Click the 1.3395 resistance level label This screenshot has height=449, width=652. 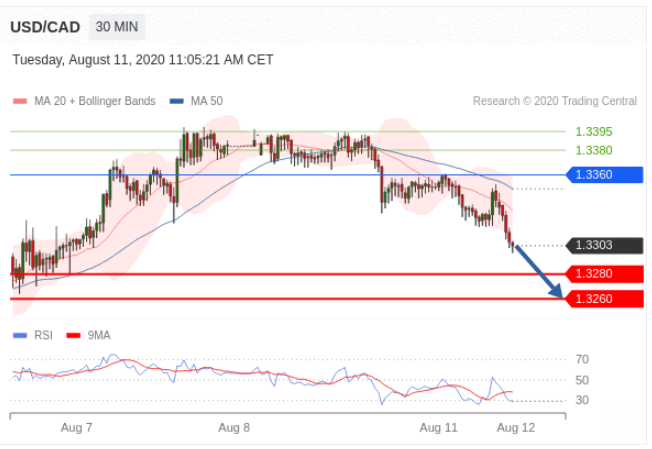594,132
